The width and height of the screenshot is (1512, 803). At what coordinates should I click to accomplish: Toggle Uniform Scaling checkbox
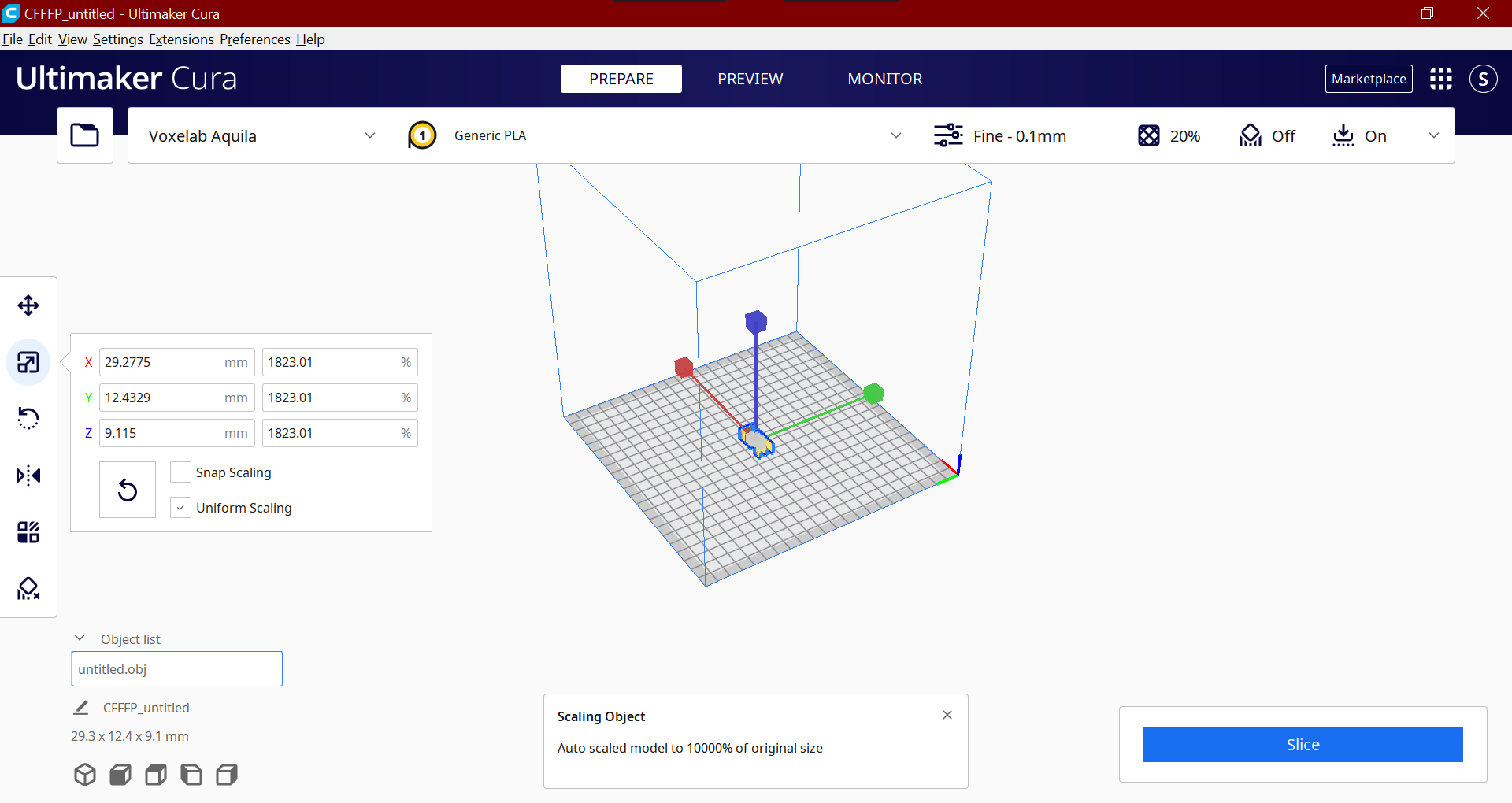(x=180, y=508)
